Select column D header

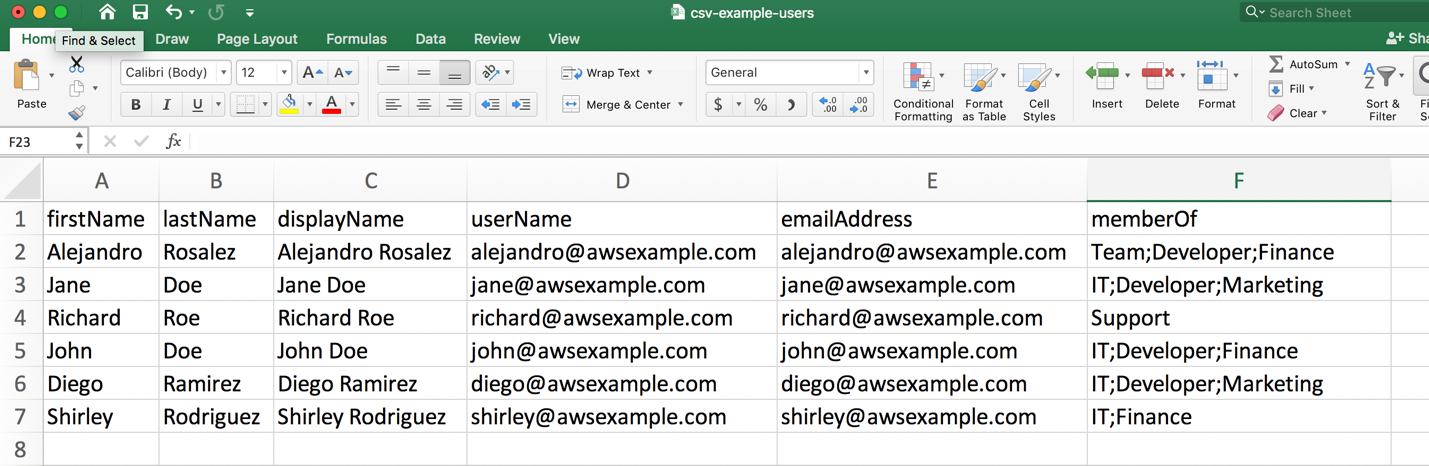click(x=622, y=180)
